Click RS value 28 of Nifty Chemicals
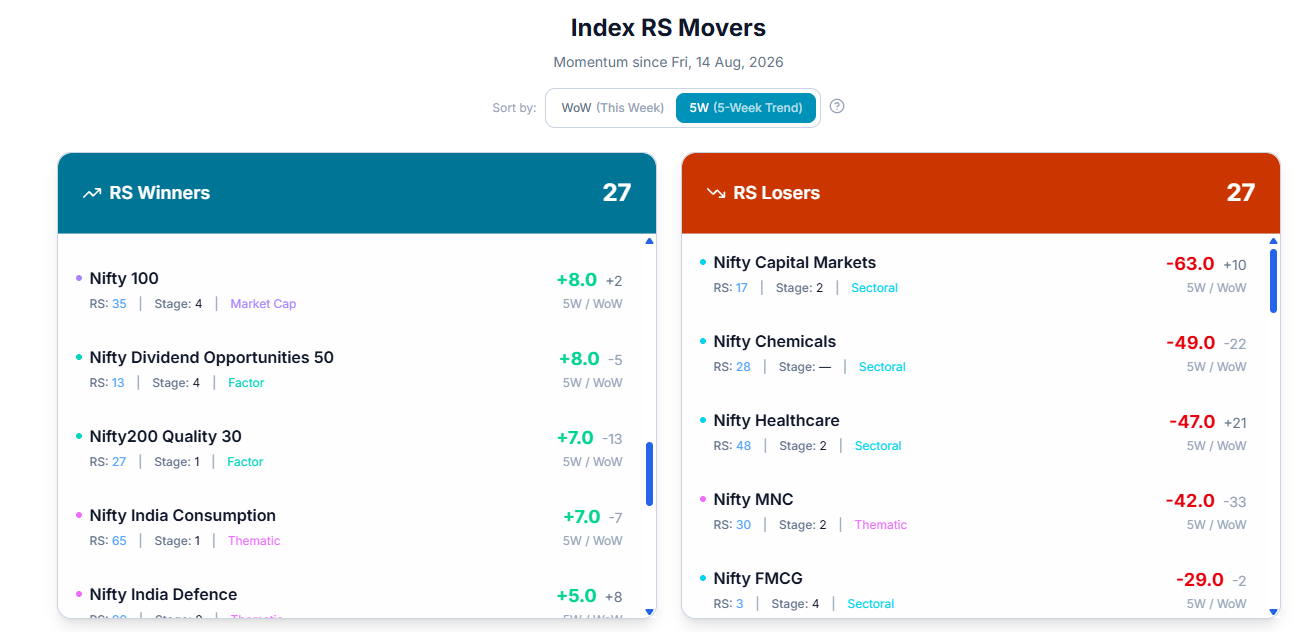Screen dimensions: 1302x632 tap(743, 367)
